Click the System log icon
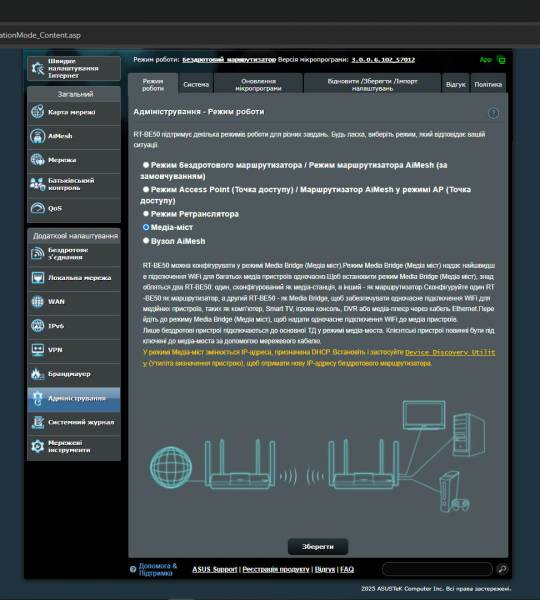Image resolution: width=540 pixels, height=600 pixels. [38, 422]
